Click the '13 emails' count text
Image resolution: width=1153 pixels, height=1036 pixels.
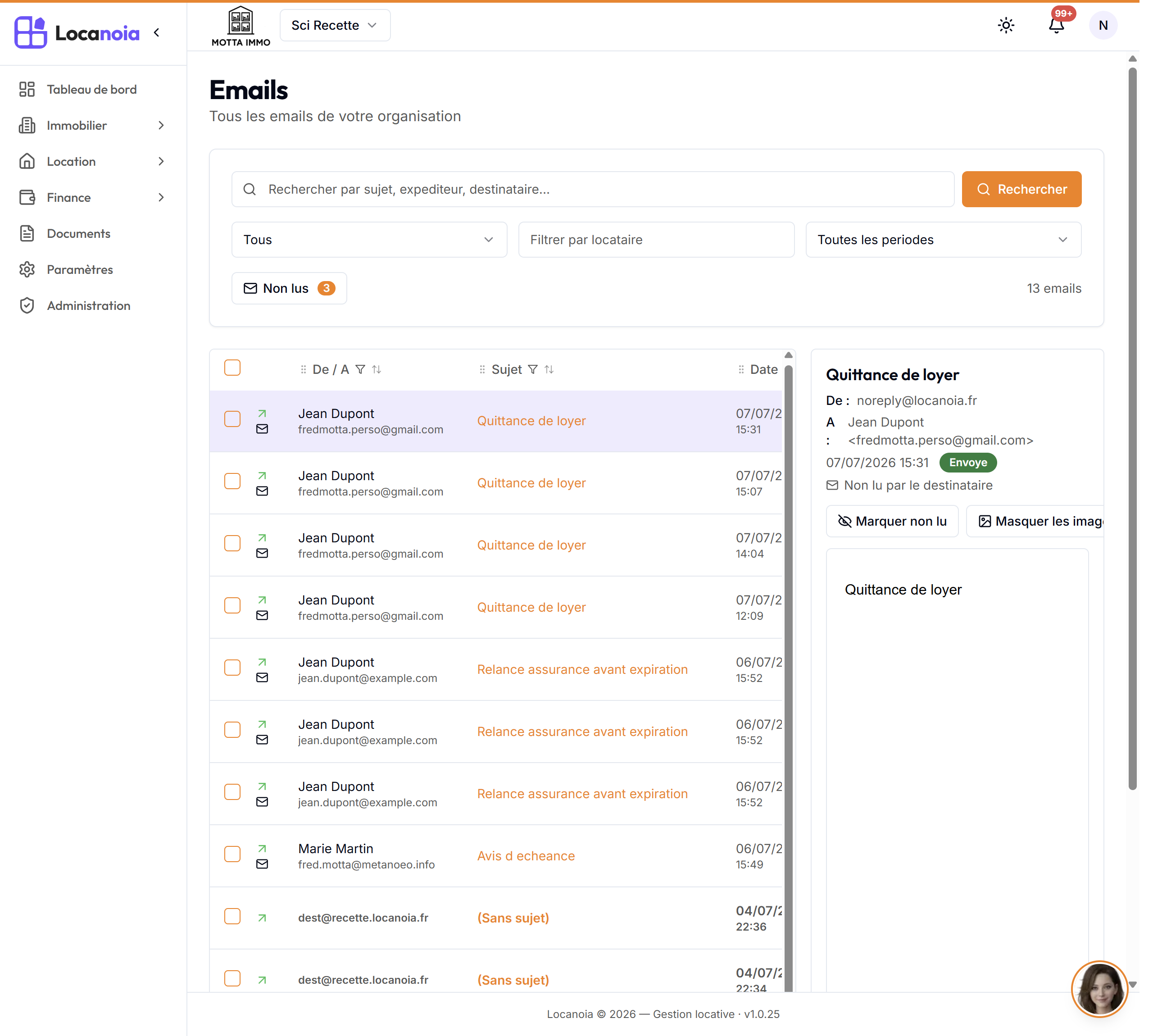pyautogui.click(x=1054, y=288)
